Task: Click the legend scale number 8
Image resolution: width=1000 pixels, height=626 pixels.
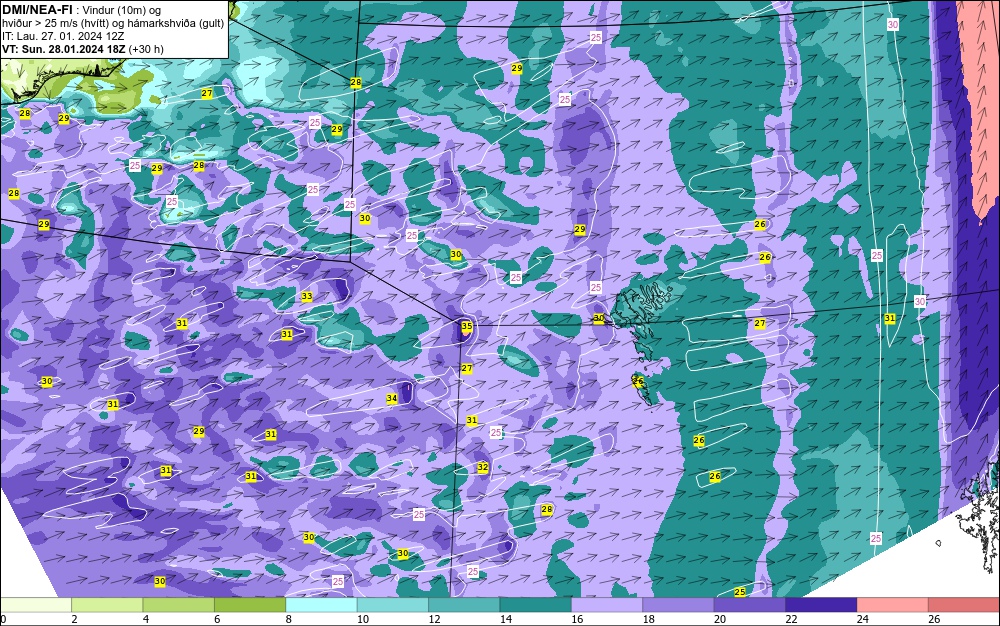Action: (289, 619)
